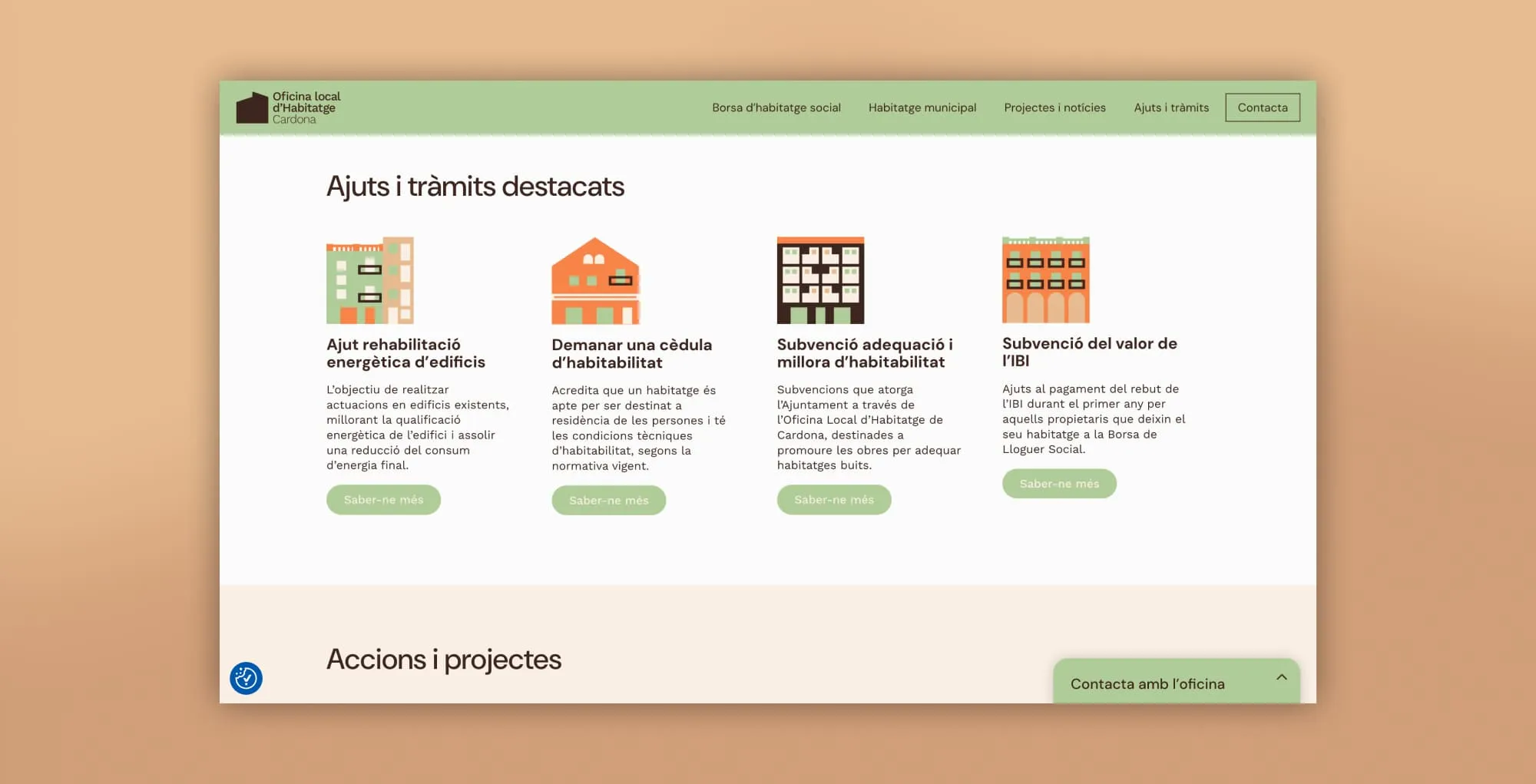Open Subvenció del valor de l'IBI heading

click(x=1089, y=352)
